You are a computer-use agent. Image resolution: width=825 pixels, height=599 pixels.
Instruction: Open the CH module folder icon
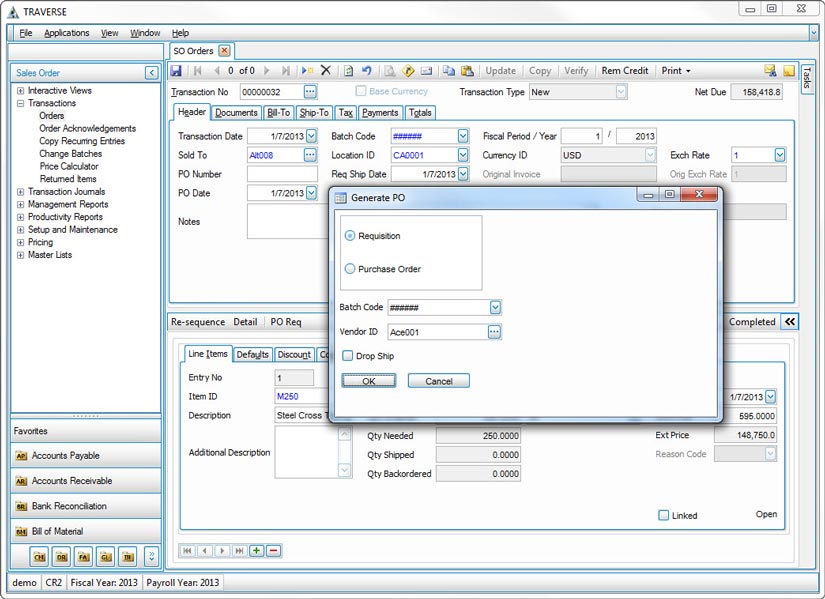(x=39, y=556)
